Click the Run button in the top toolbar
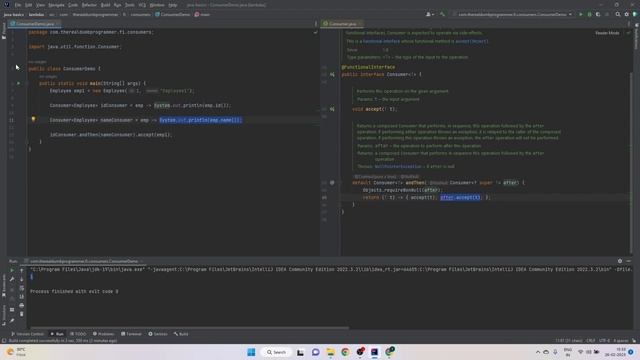The image size is (640, 360). (x=580, y=14)
